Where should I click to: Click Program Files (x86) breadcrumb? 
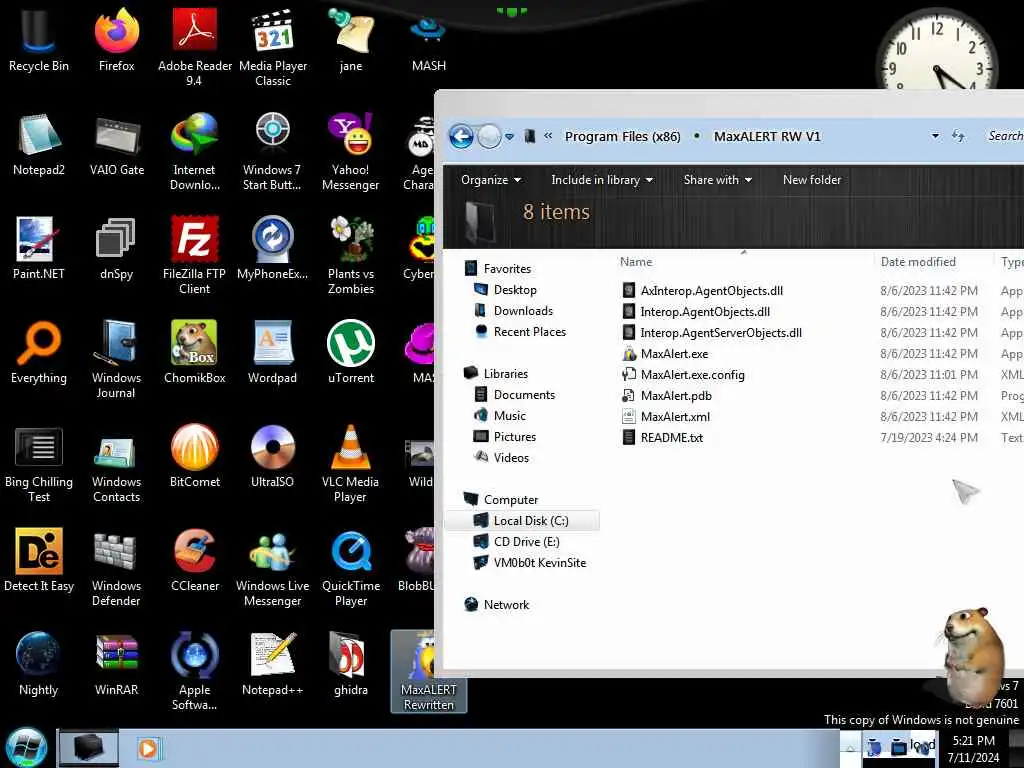click(622, 136)
